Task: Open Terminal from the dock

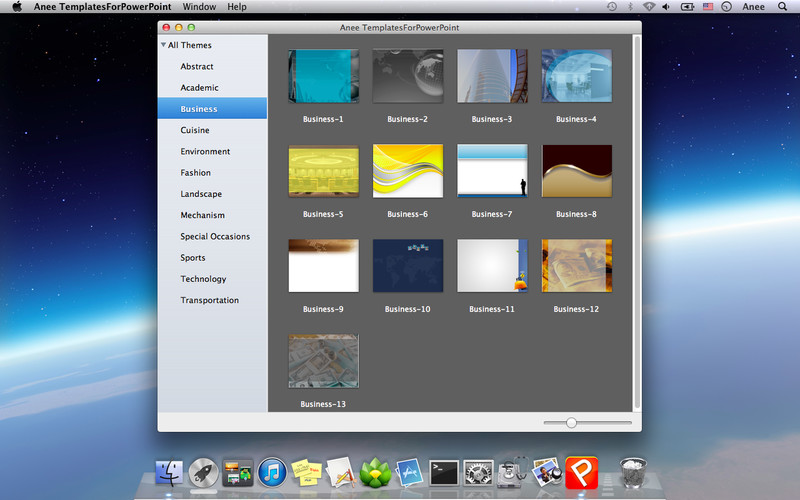Action: (x=444, y=473)
